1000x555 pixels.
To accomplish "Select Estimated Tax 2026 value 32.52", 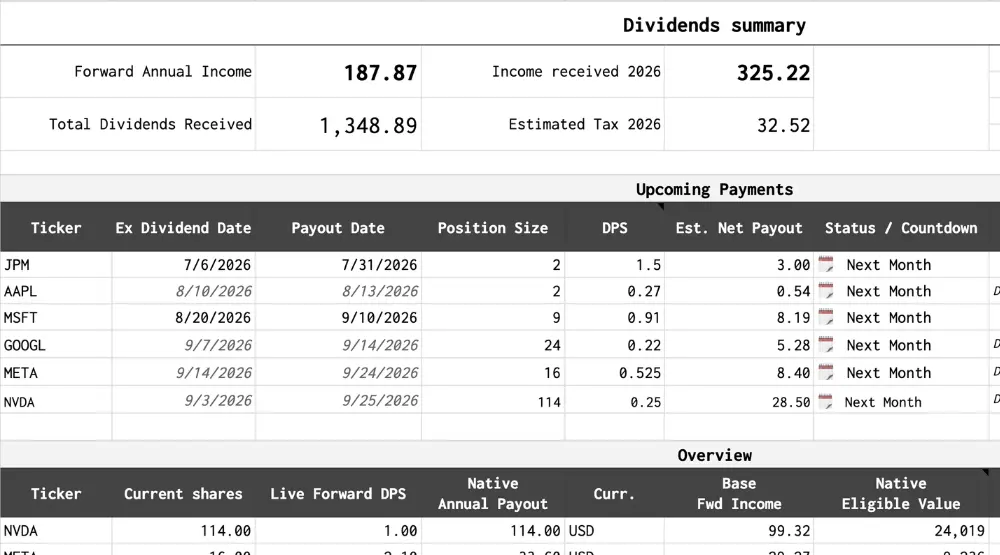I will pos(783,125).
